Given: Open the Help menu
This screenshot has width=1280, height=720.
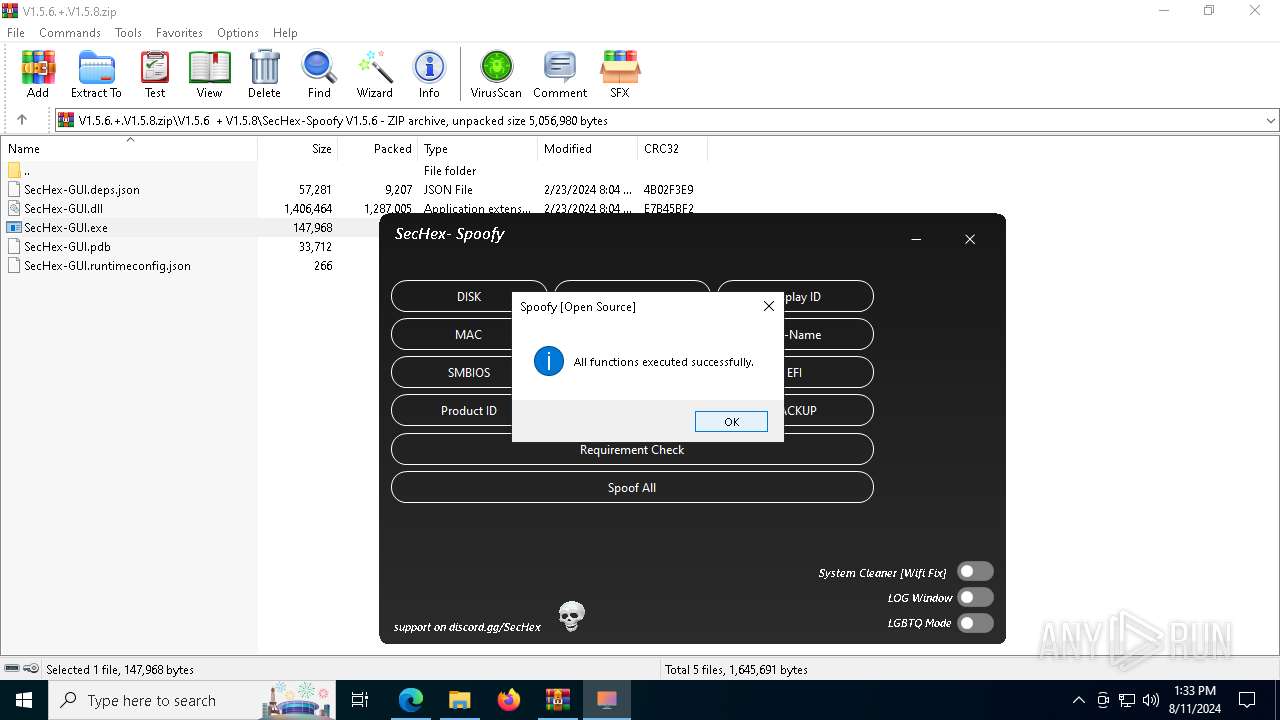Looking at the screenshot, I should pos(285,32).
